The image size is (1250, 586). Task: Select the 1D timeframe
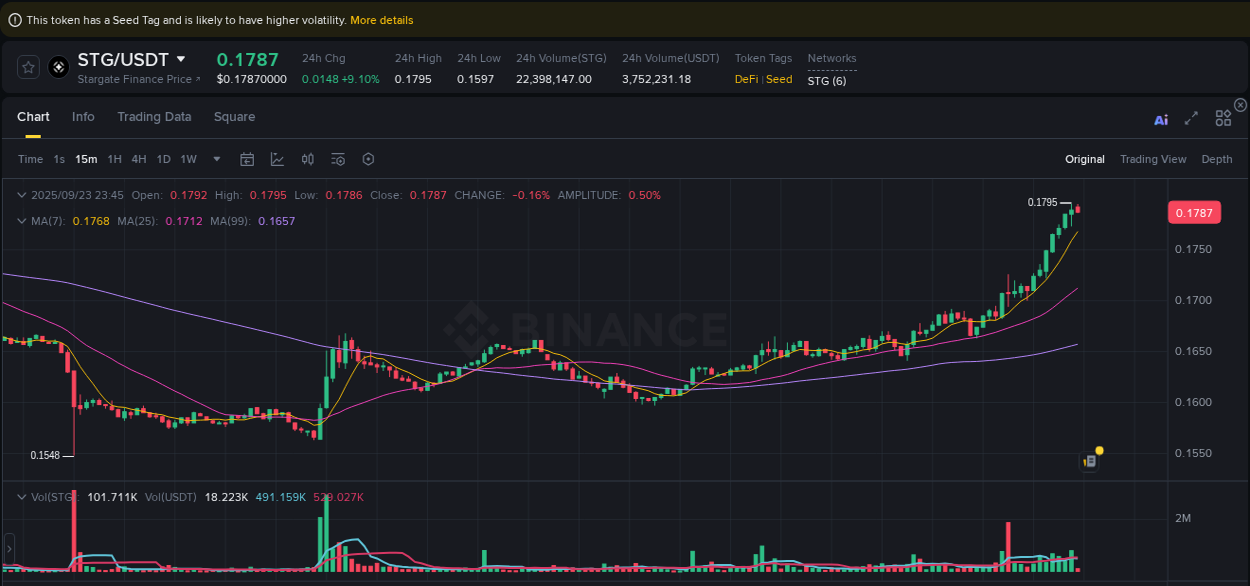pyautogui.click(x=163, y=159)
